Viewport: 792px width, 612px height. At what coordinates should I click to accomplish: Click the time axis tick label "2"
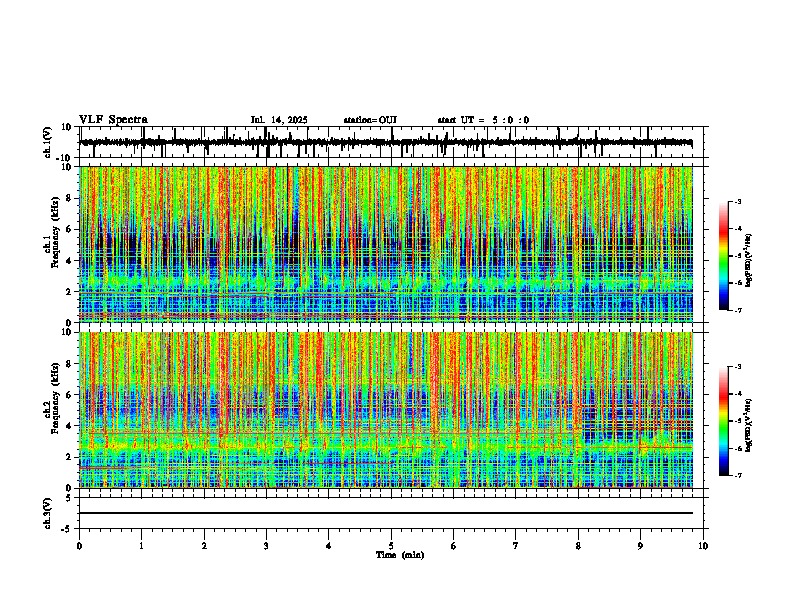tap(204, 546)
